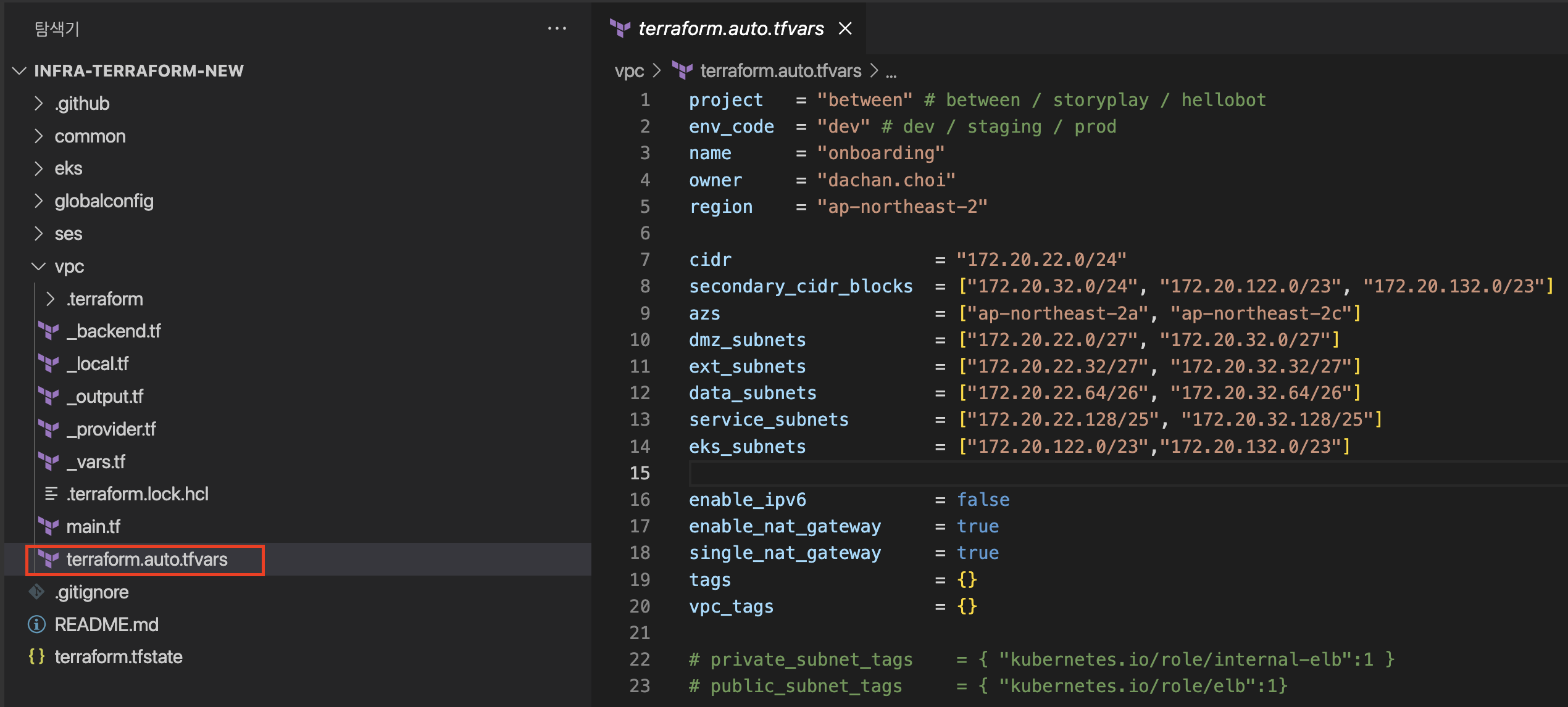Image resolution: width=1568 pixels, height=707 pixels.
Task: Click the data_subnets variable name
Action: click(753, 393)
